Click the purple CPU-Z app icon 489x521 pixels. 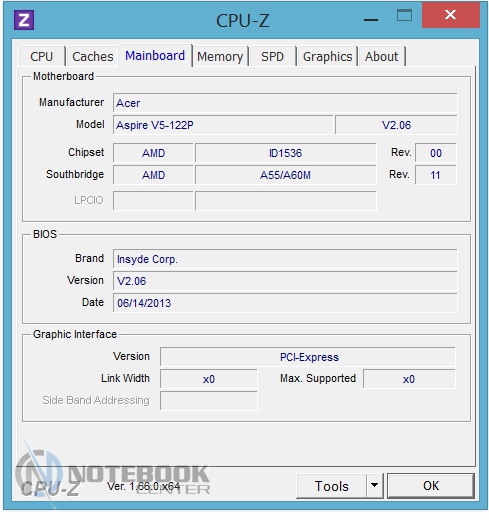click(x=24, y=20)
